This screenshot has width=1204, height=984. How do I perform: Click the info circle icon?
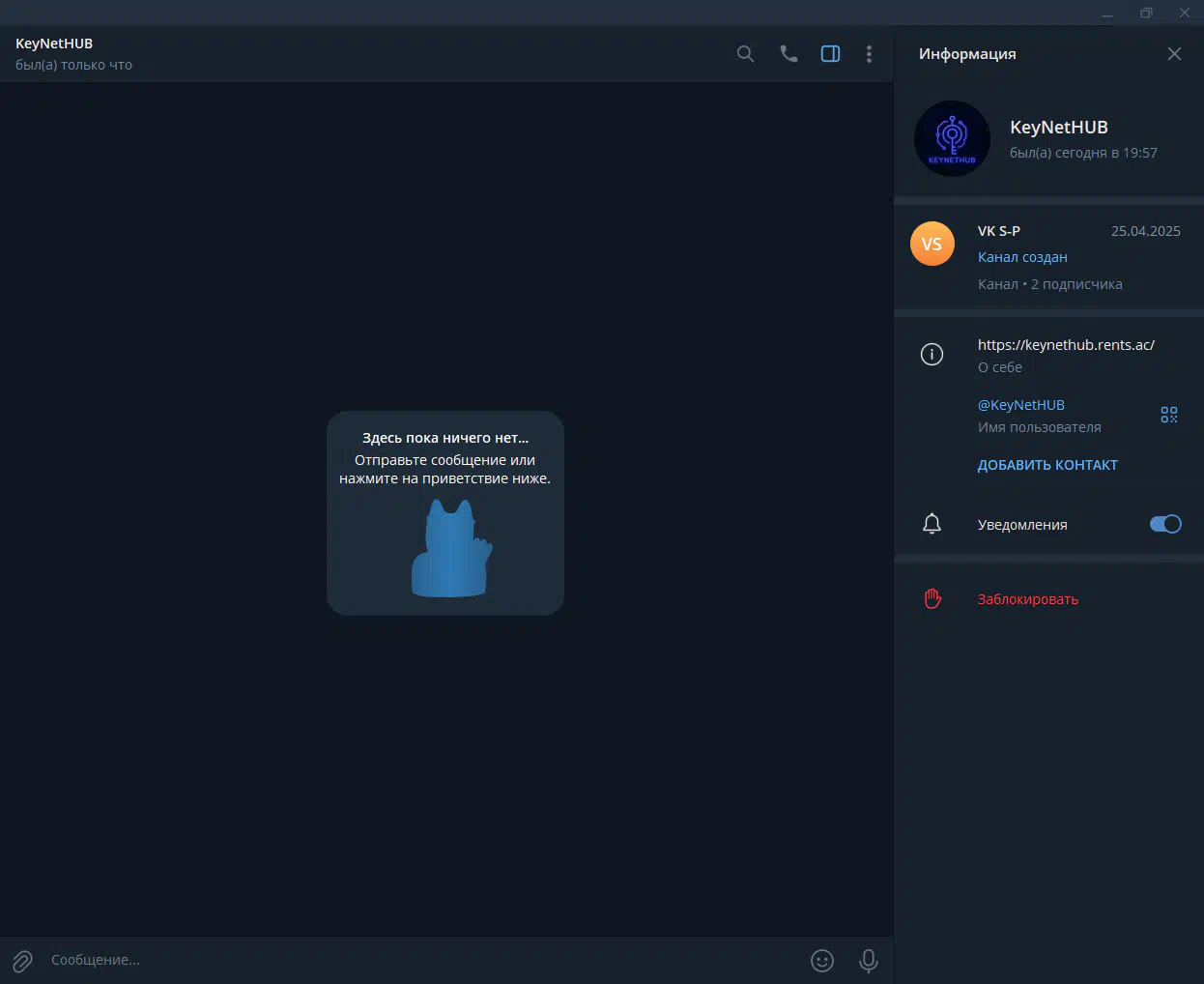click(932, 355)
